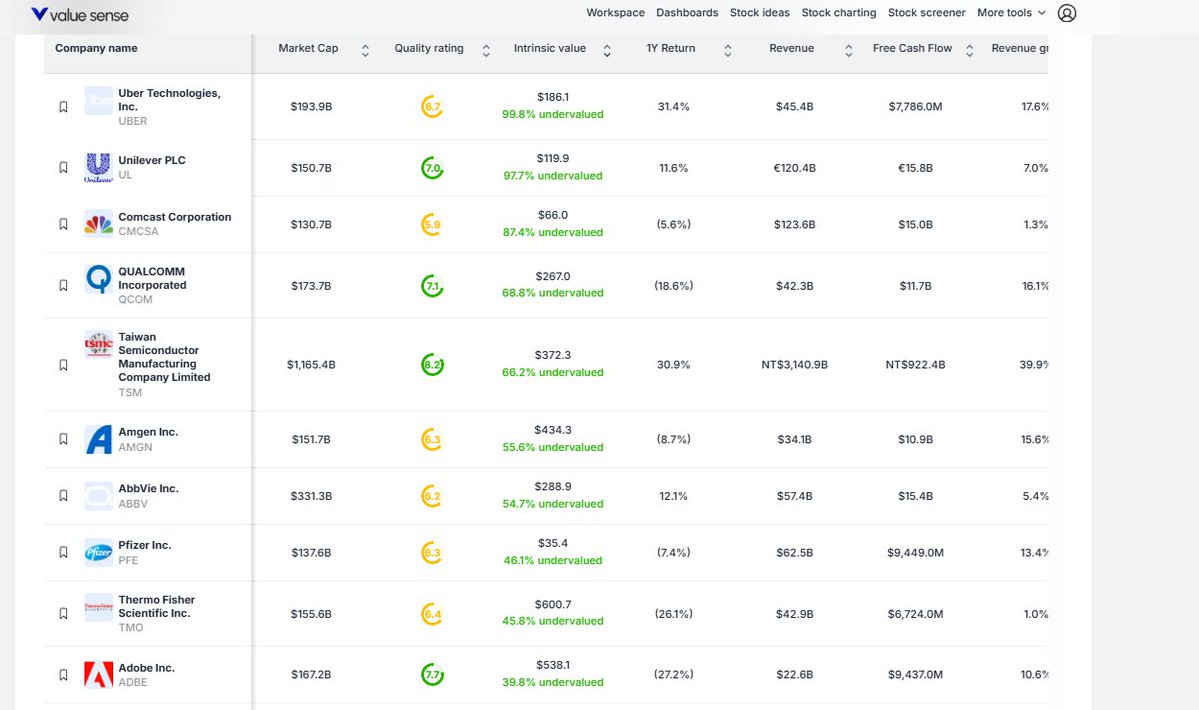Click the TSMC company logo
The width and height of the screenshot is (1199, 710).
(99, 345)
